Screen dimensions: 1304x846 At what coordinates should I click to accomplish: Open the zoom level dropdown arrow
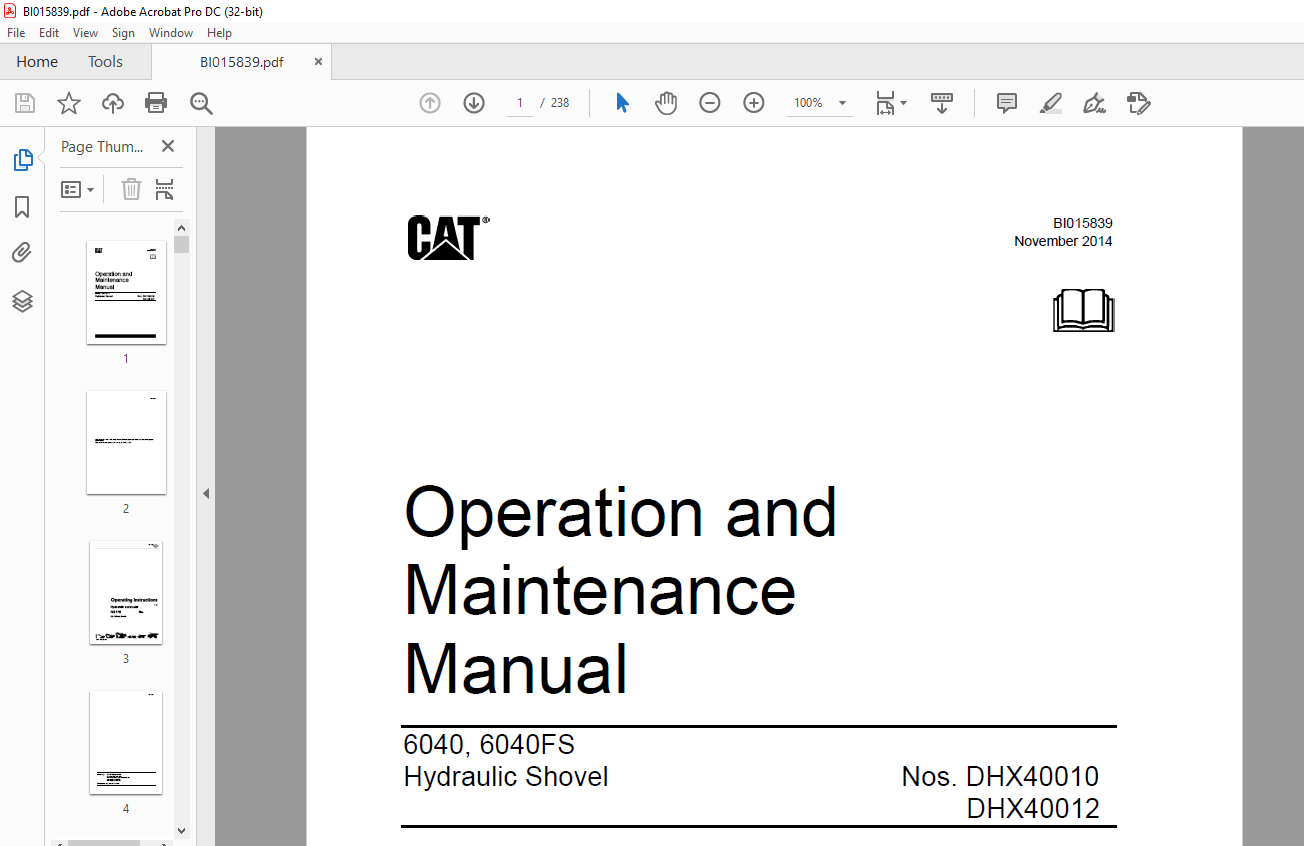(842, 103)
